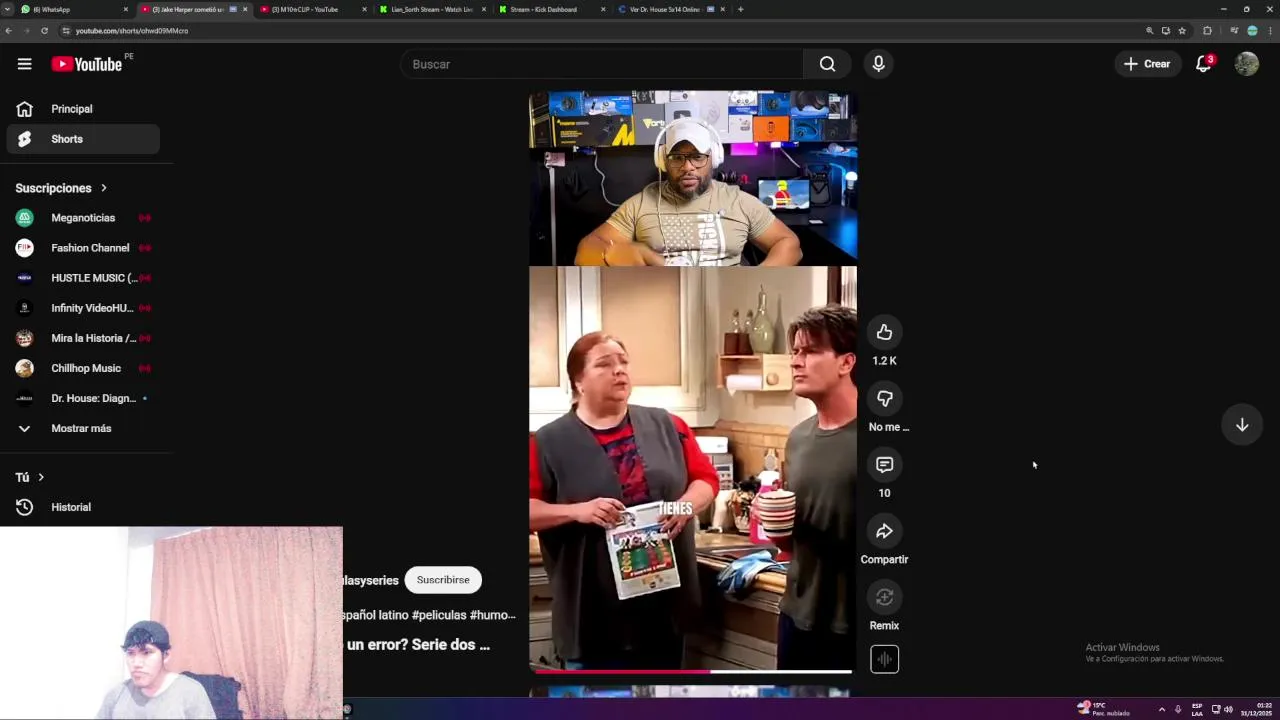Expand the Tú section chevron

coord(41,477)
